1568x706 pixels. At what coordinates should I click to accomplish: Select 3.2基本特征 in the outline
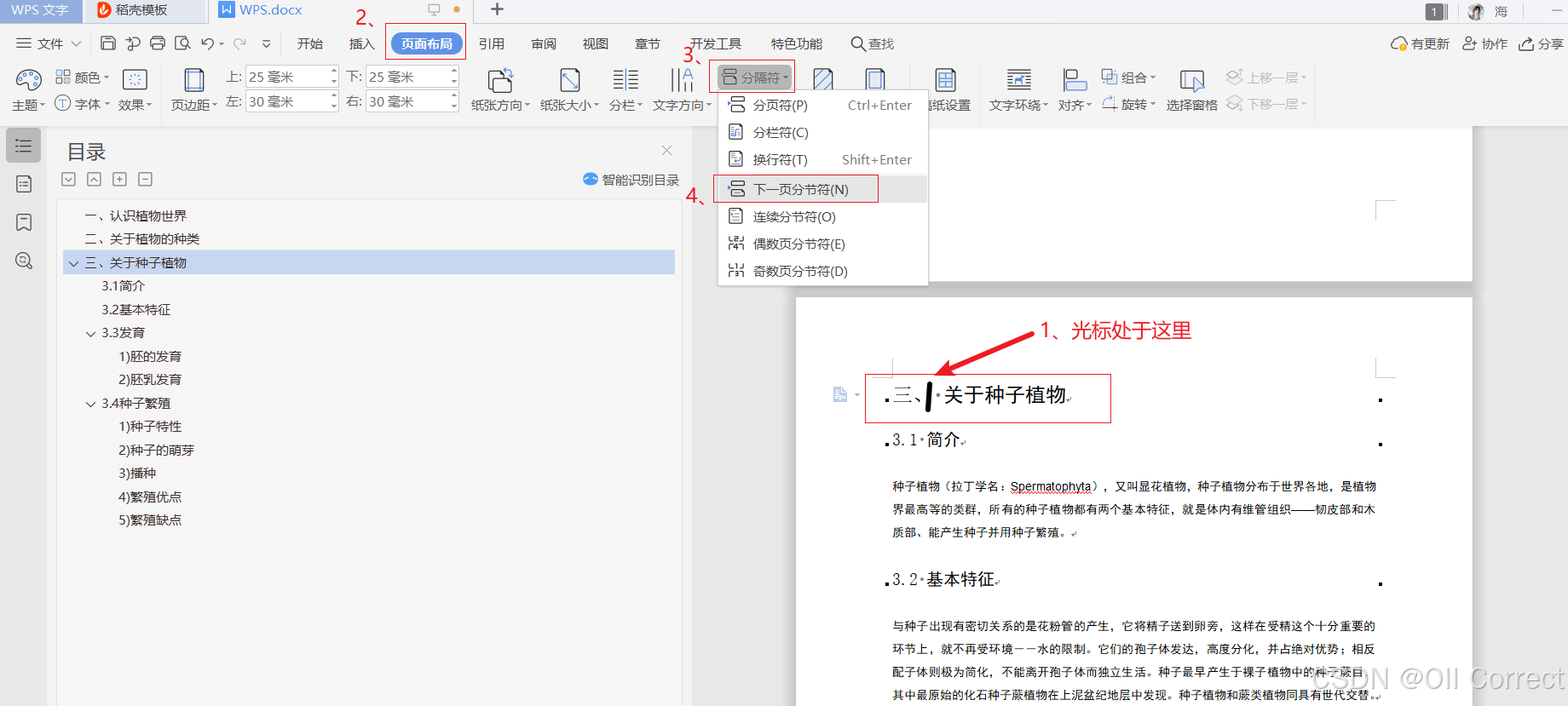[136, 310]
